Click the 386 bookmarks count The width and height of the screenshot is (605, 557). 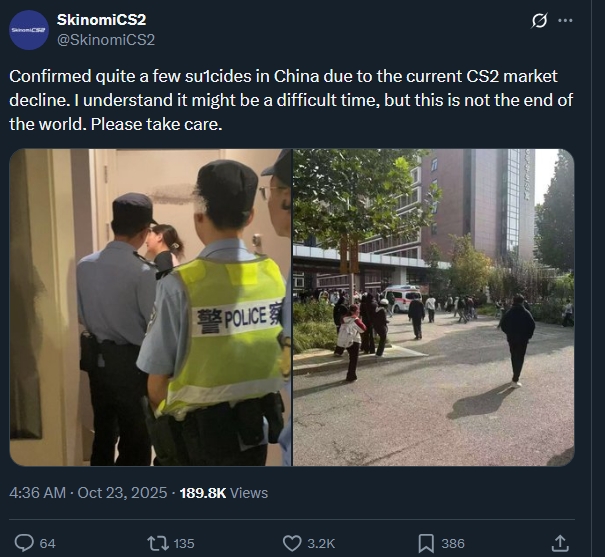pyautogui.click(x=453, y=543)
